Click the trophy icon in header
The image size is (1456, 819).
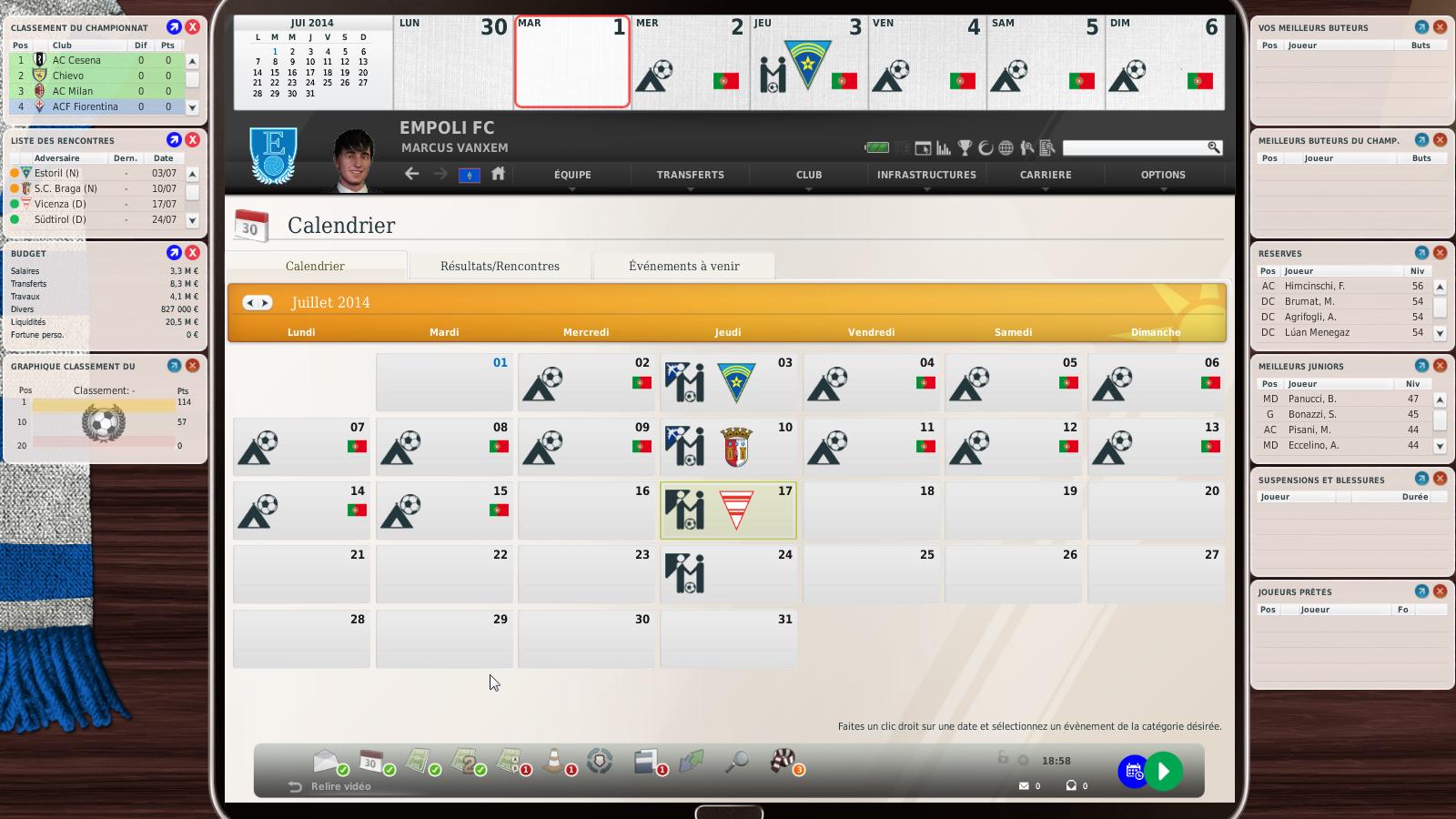click(965, 147)
